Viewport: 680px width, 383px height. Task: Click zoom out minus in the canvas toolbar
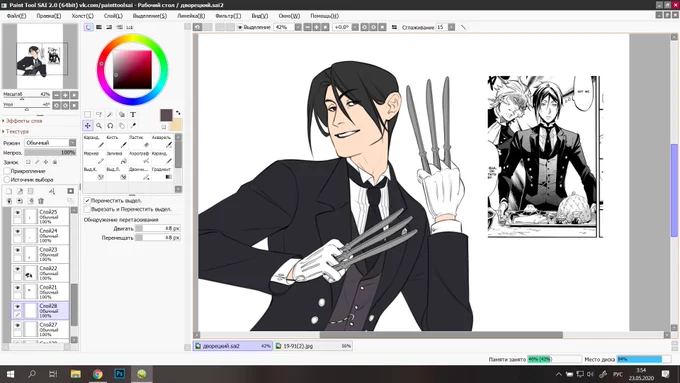click(x=307, y=27)
